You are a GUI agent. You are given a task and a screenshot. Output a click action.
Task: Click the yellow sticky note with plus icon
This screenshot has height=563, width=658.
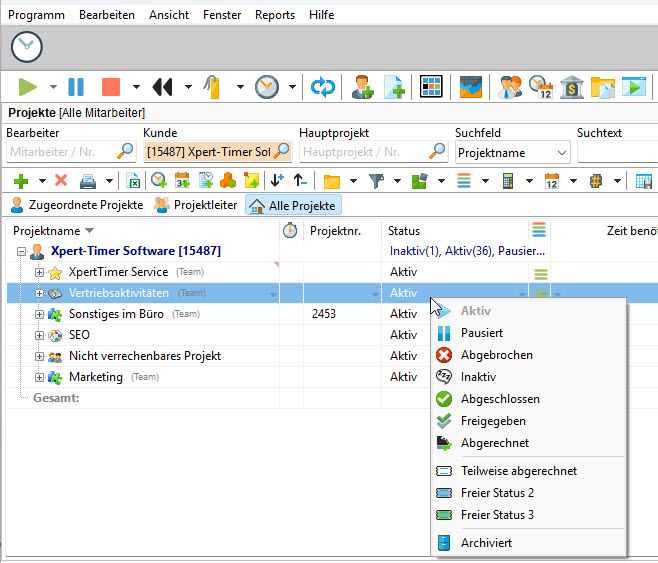point(251,181)
